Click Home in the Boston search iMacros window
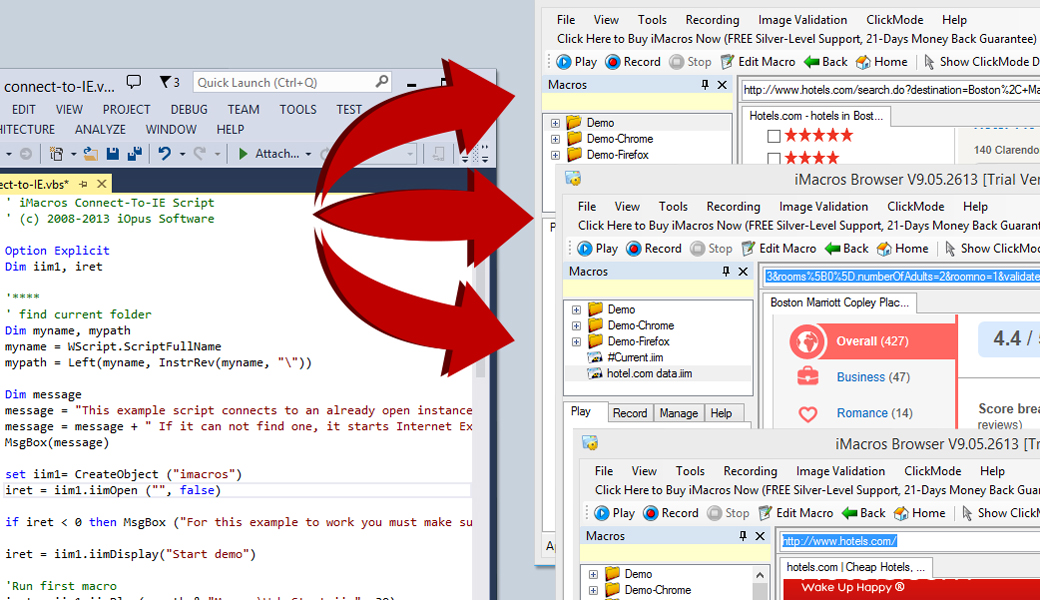This screenshot has width=1040, height=600. coord(881,62)
